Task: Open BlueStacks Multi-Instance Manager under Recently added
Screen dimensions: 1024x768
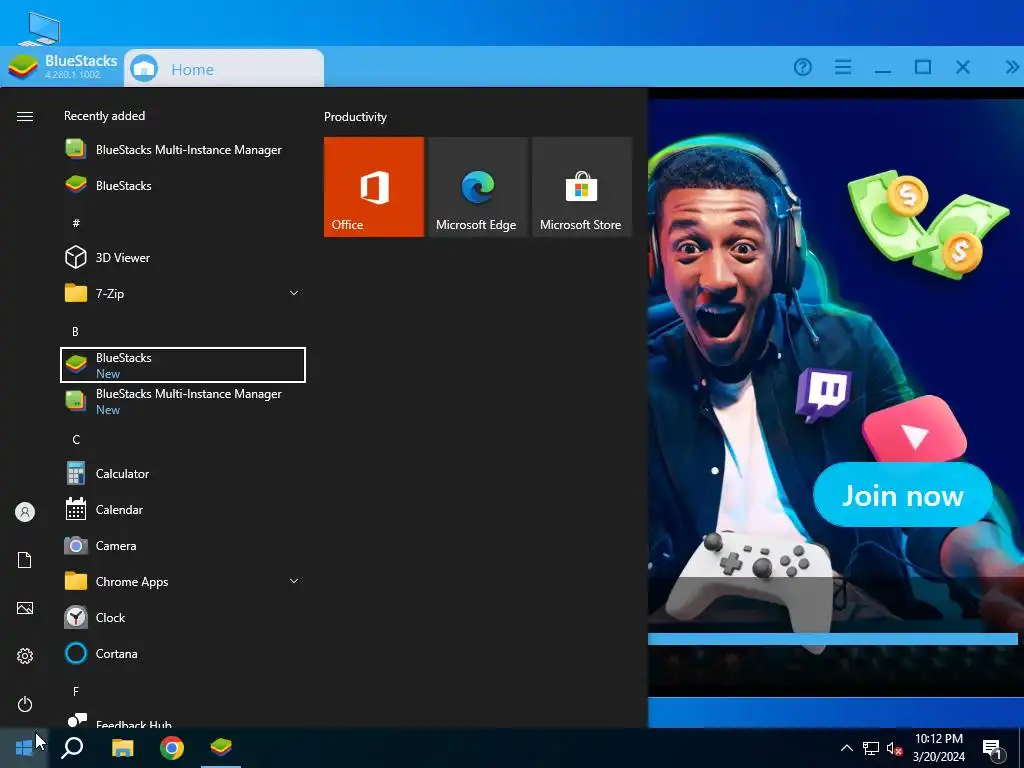Action: [x=183, y=150]
